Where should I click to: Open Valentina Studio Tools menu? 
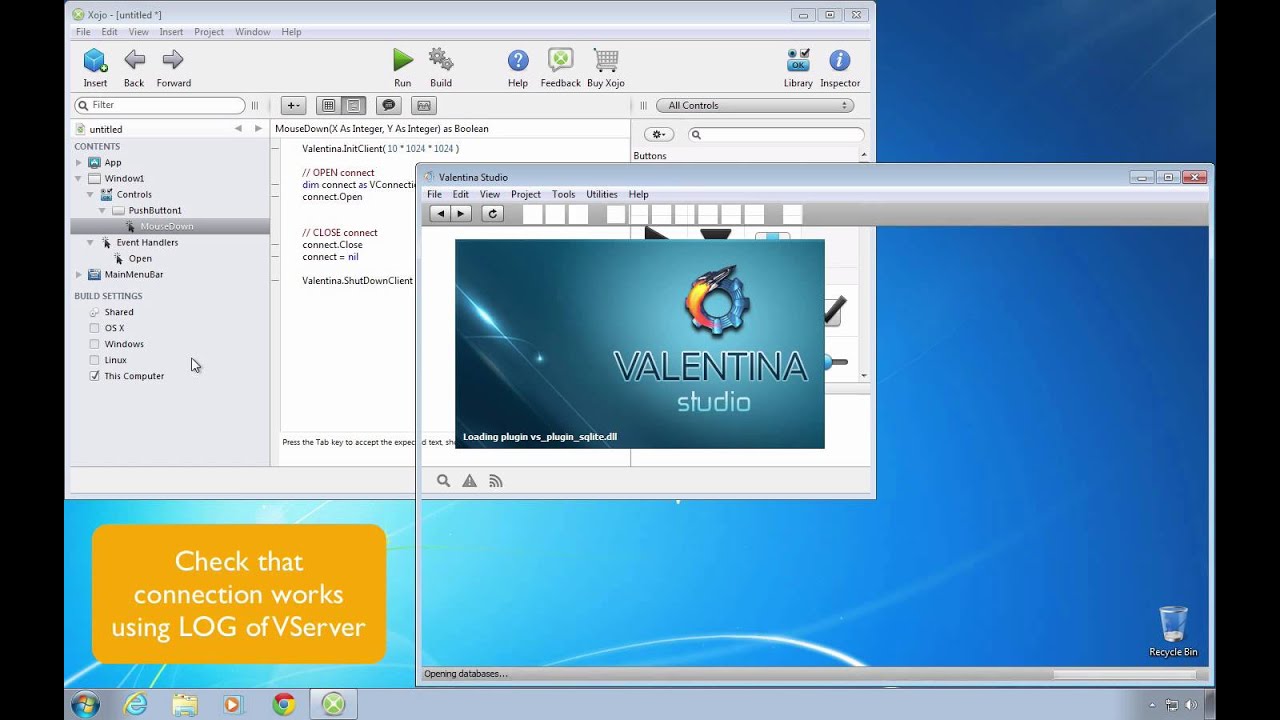[x=563, y=194]
